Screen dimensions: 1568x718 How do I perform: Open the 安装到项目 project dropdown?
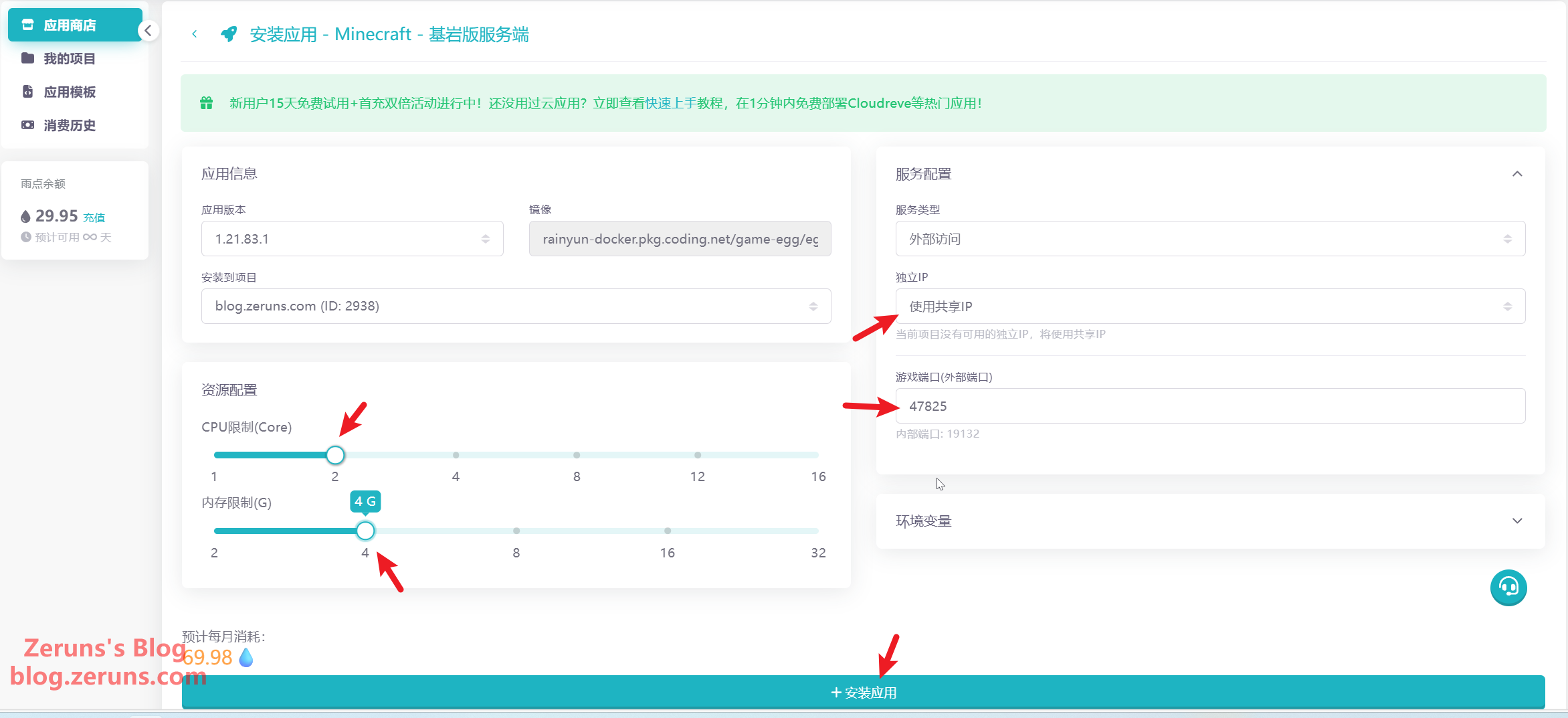click(515, 306)
